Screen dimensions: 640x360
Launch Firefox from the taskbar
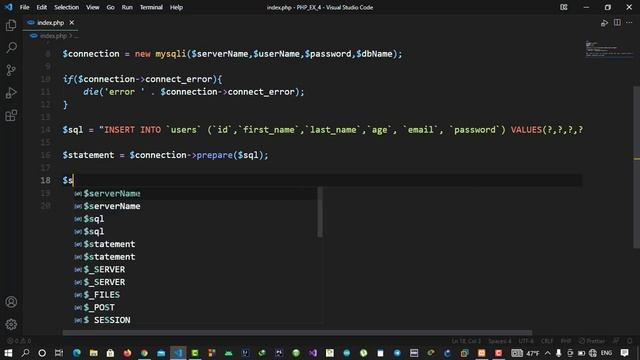coord(127,353)
